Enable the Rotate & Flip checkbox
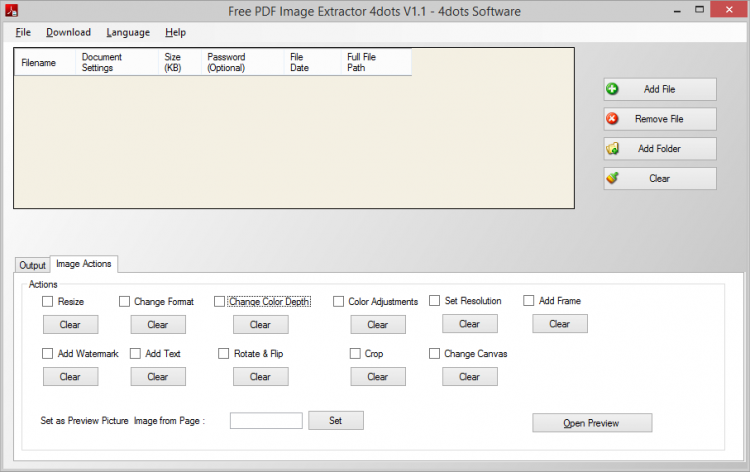This screenshot has height=472, width=750. [x=223, y=353]
